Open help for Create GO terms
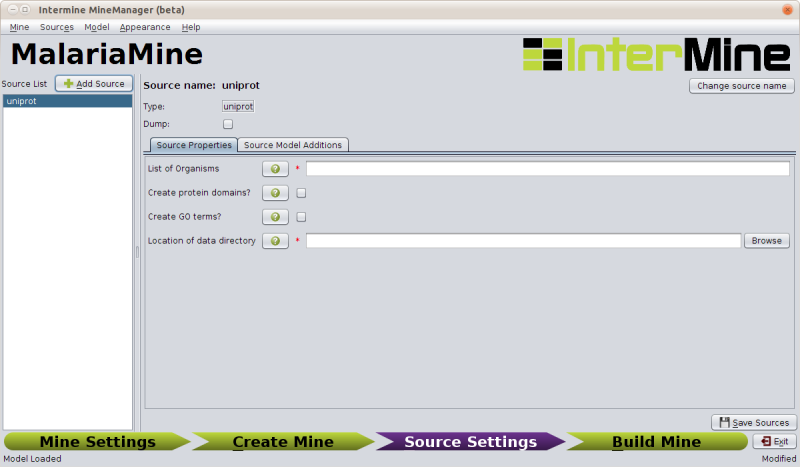Screen dimensions: 800x467 pos(275,217)
